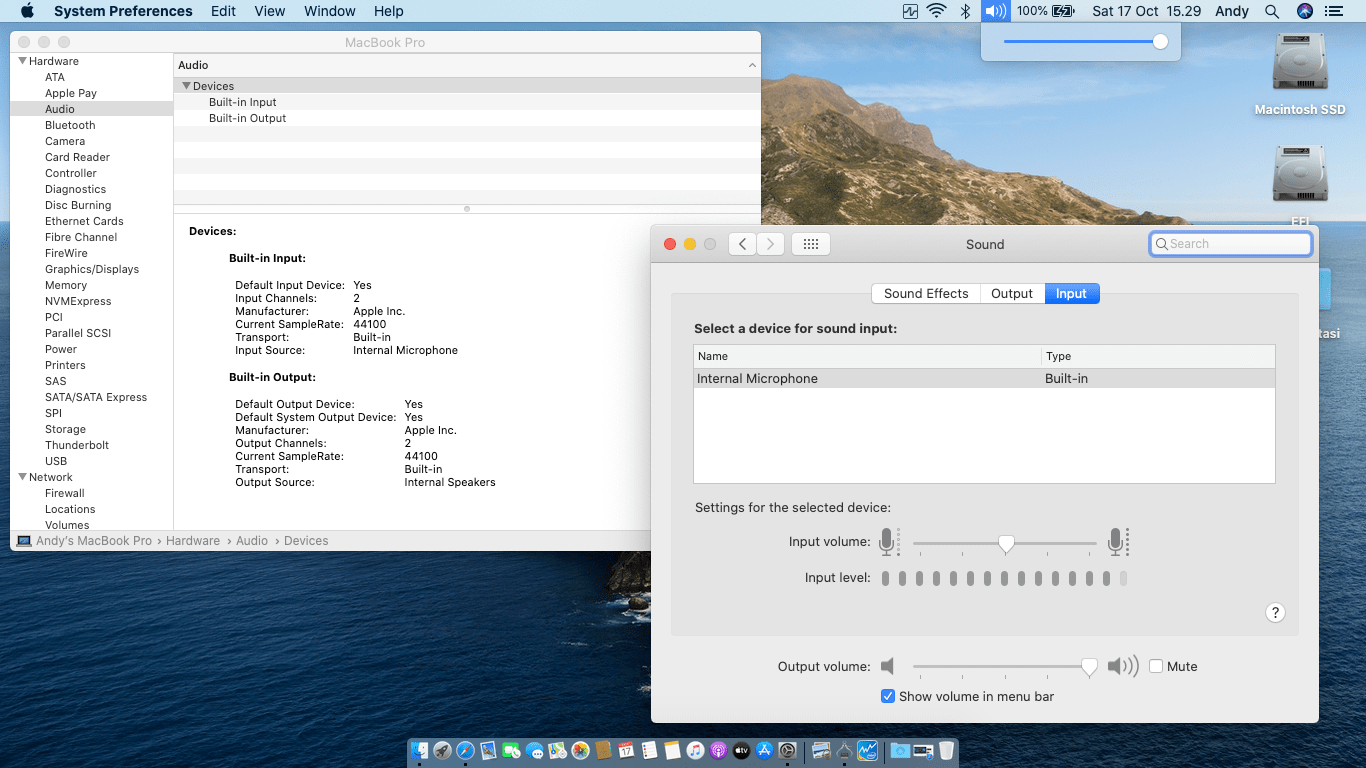1366x768 pixels.
Task: Switch to the Sound Effects tab
Action: pos(925,293)
